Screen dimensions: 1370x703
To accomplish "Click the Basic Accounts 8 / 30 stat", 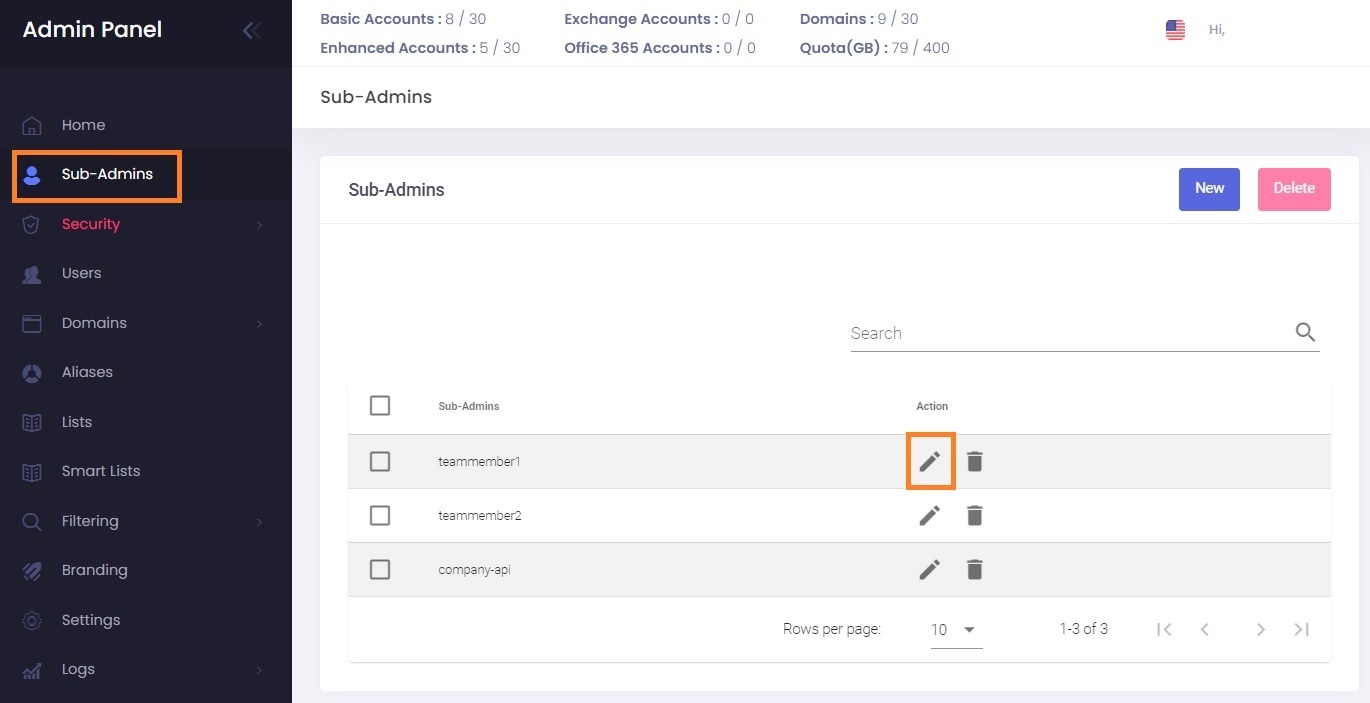I will point(403,19).
